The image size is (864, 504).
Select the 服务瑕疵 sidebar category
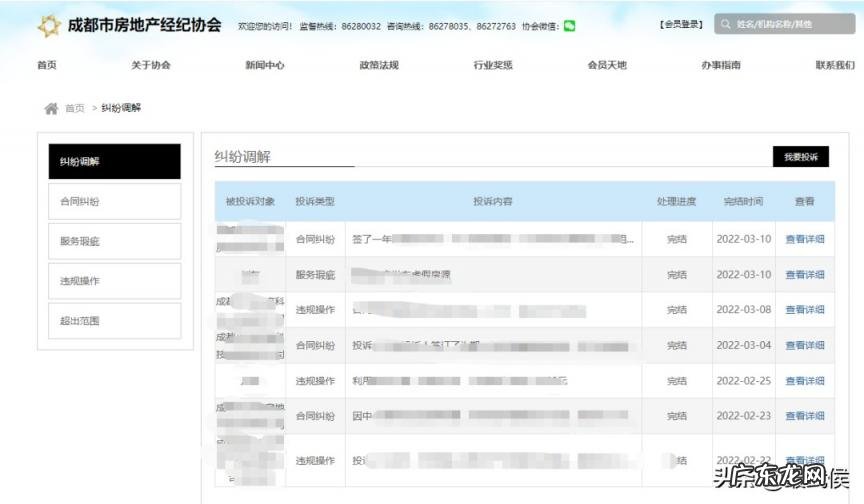[x=115, y=241]
